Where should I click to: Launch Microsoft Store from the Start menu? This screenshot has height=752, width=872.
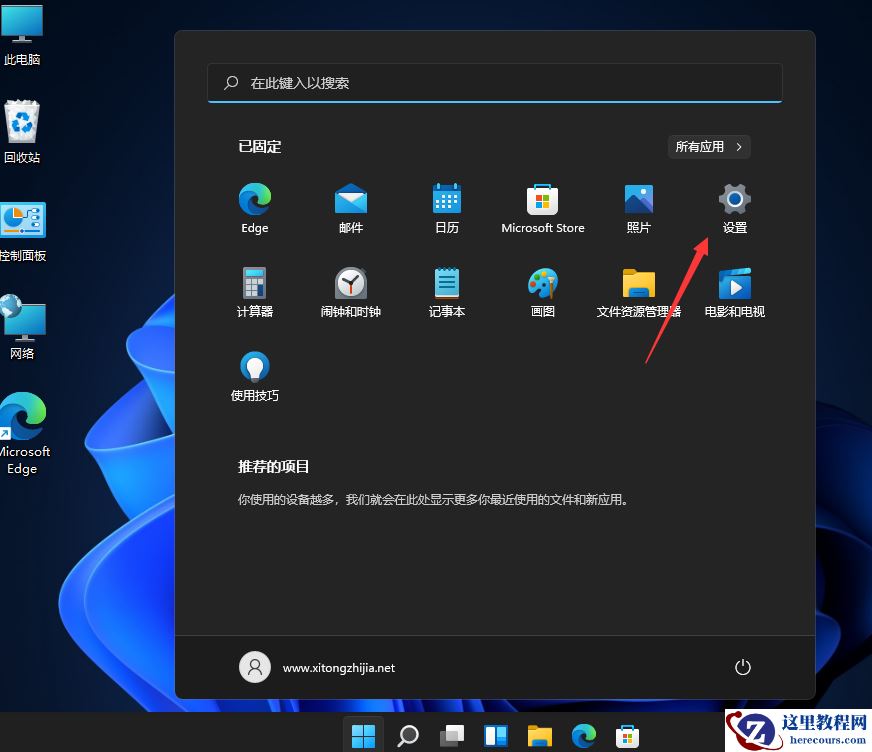point(542,207)
